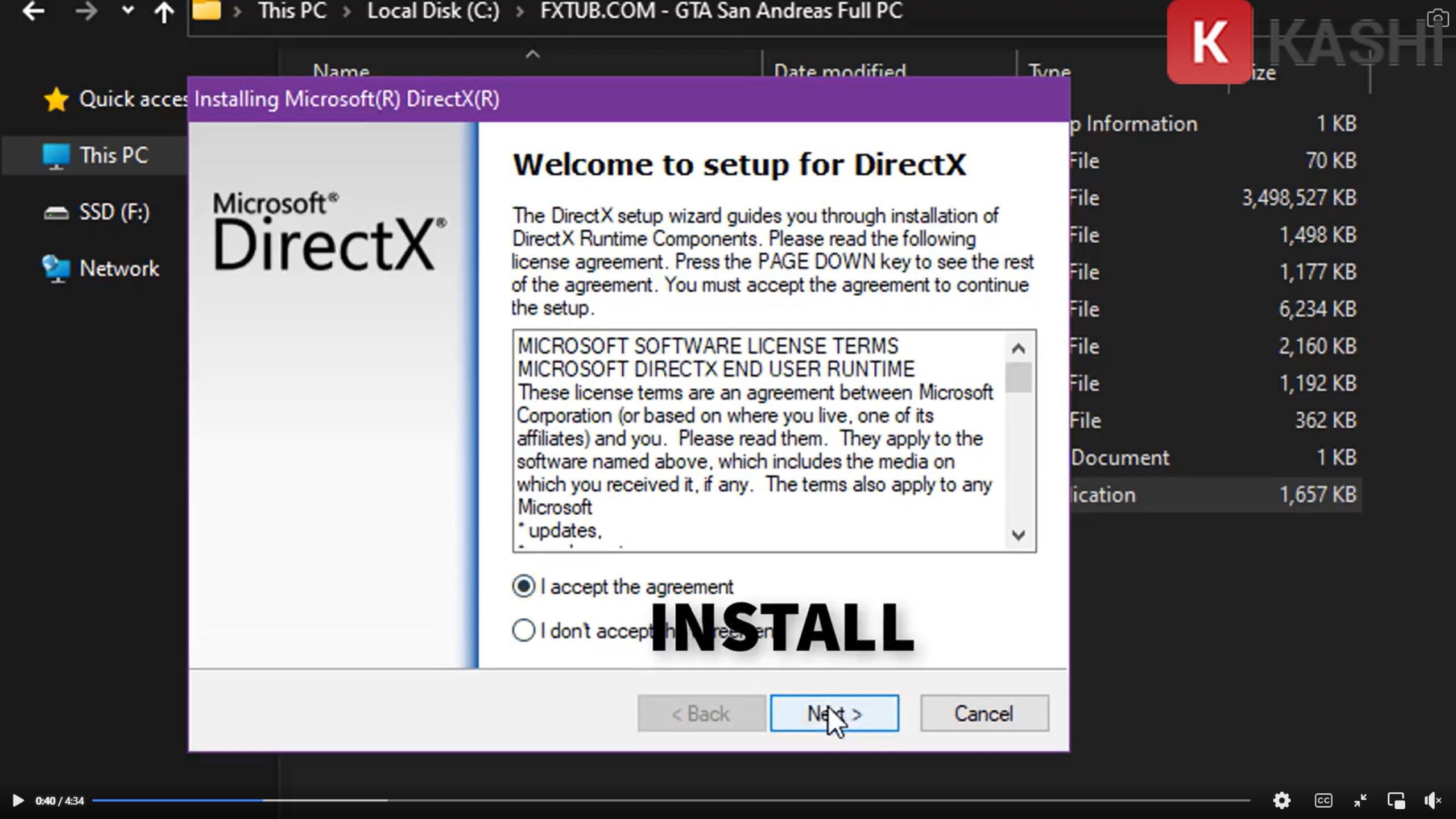Image resolution: width=1456 pixels, height=819 pixels.
Task: Click This PC breadcrumb segment
Action: click(x=292, y=11)
